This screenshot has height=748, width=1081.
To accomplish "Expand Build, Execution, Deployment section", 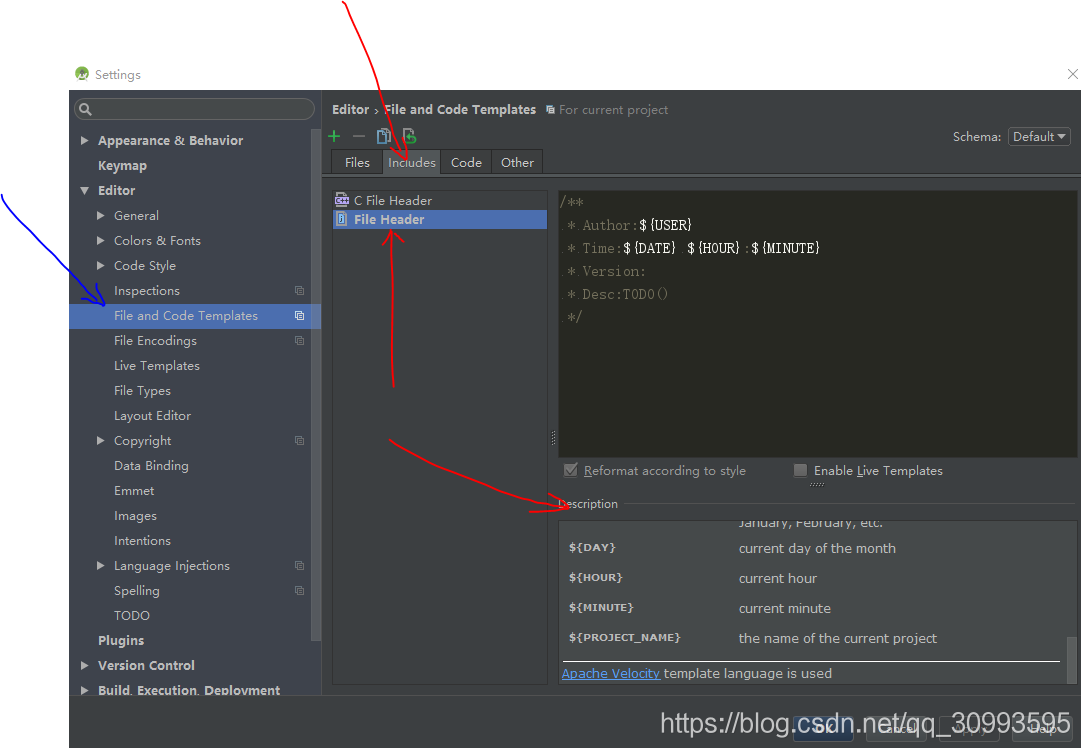I will tap(84, 690).
